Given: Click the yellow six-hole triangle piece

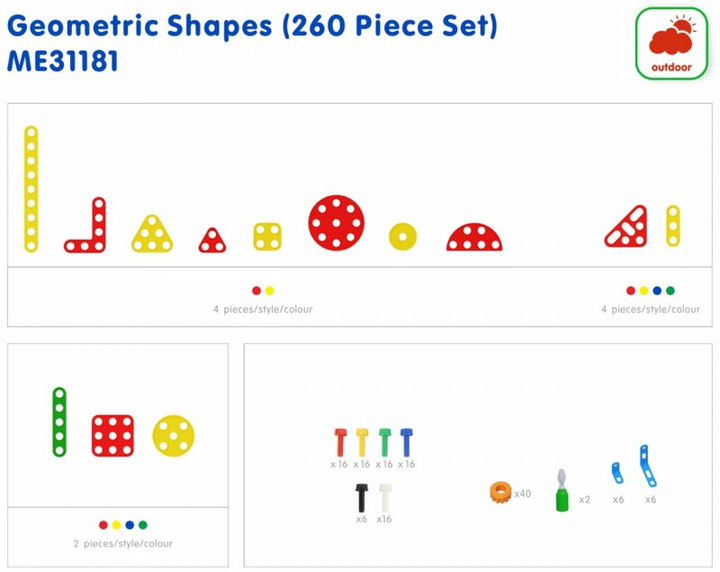Looking at the screenshot, I should [x=151, y=235].
